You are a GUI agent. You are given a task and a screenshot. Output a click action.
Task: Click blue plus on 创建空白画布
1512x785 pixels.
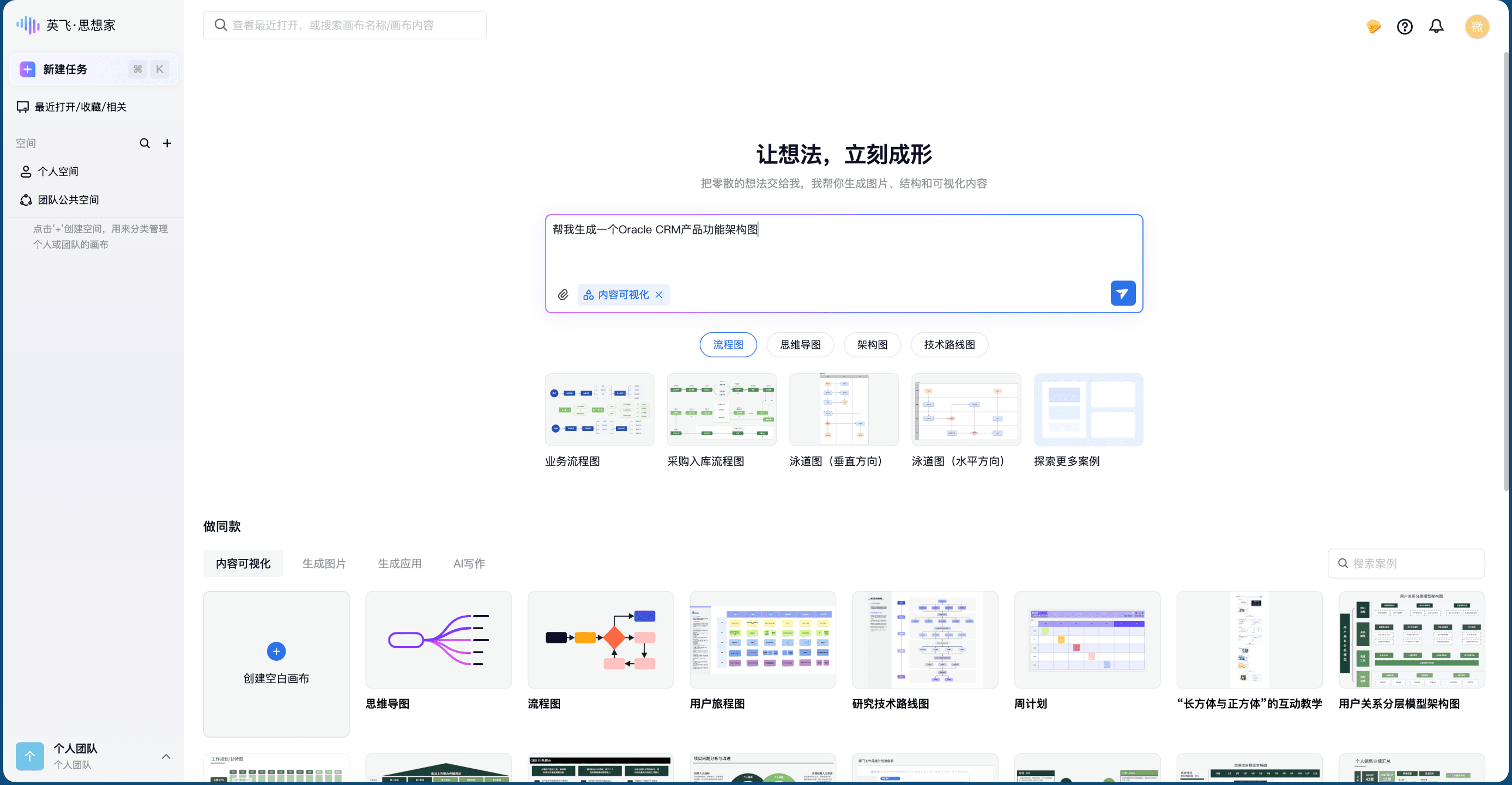point(276,651)
